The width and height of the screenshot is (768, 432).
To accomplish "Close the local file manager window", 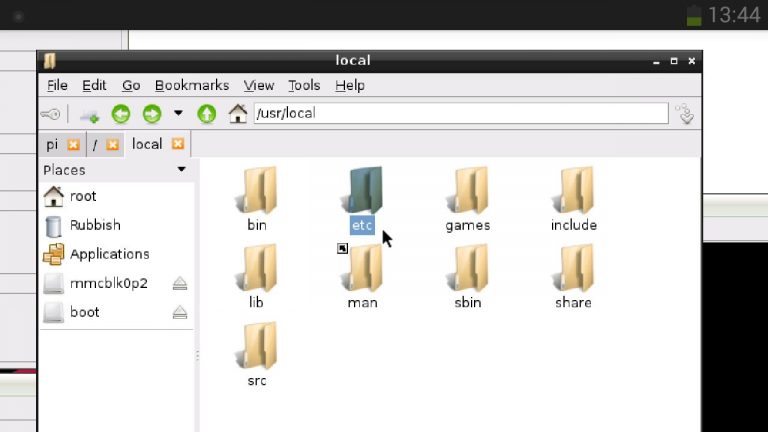I will 692,61.
